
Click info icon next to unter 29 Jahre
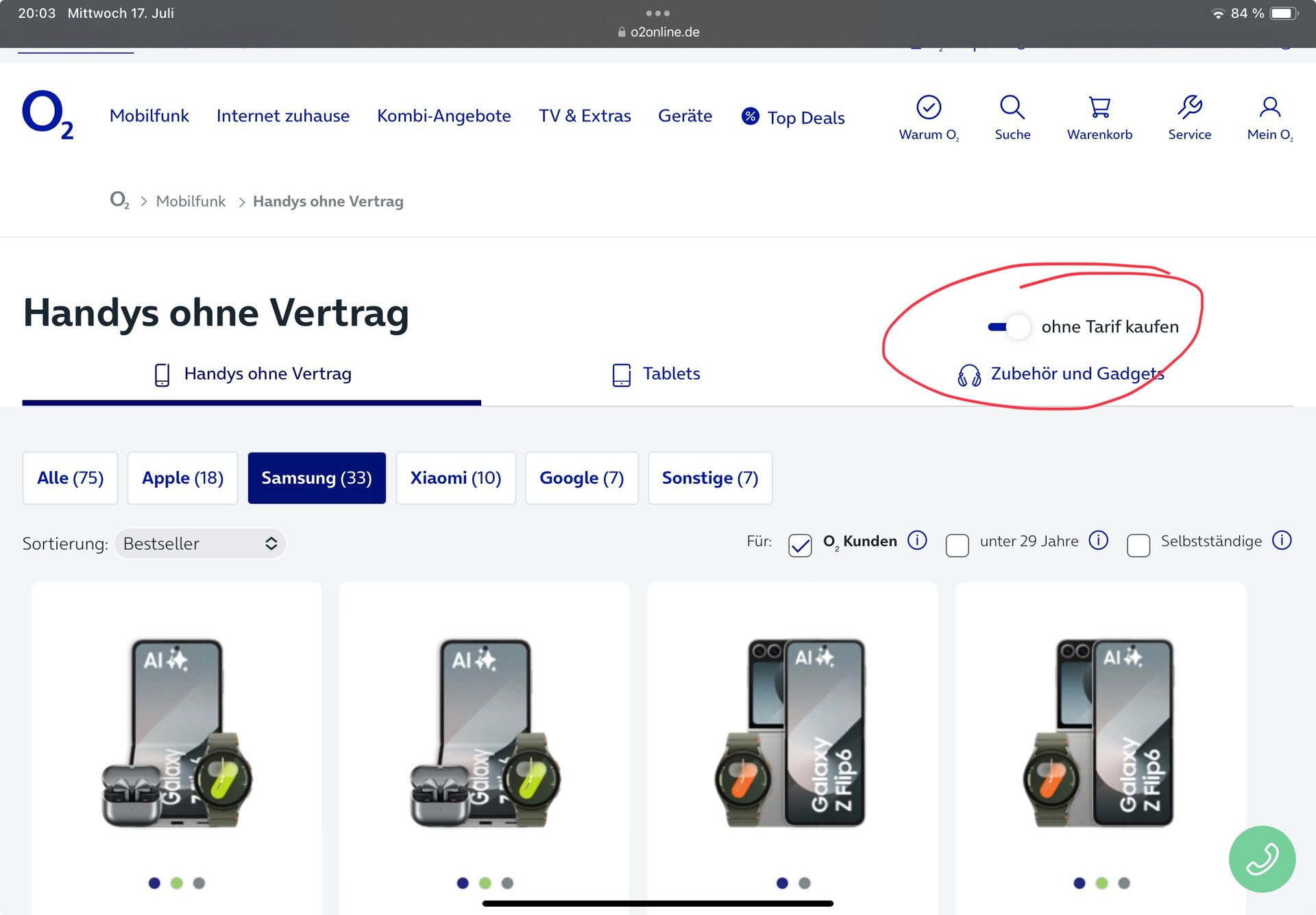click(1098, 541)
